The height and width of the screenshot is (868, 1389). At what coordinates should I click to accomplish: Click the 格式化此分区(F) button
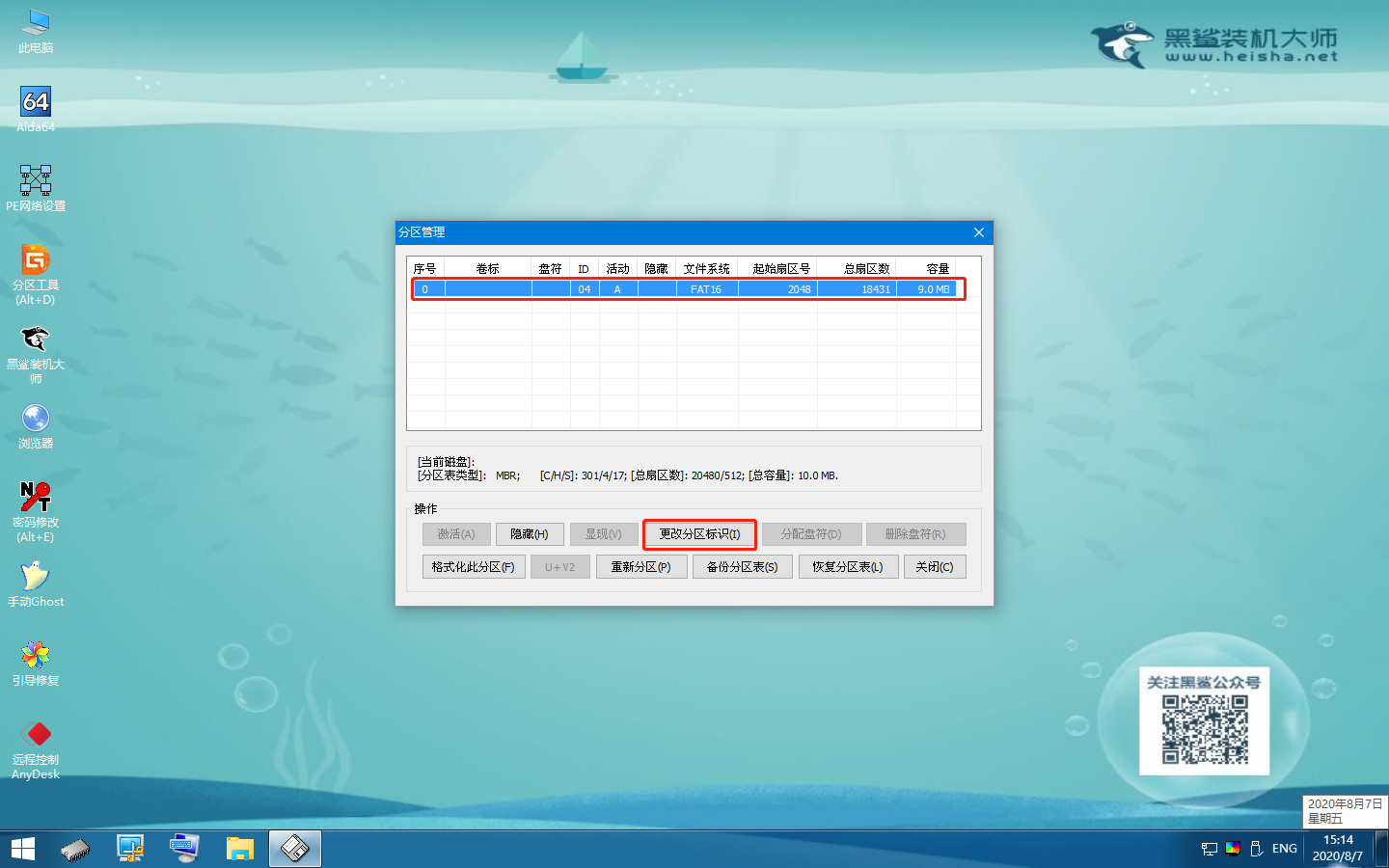474,567
